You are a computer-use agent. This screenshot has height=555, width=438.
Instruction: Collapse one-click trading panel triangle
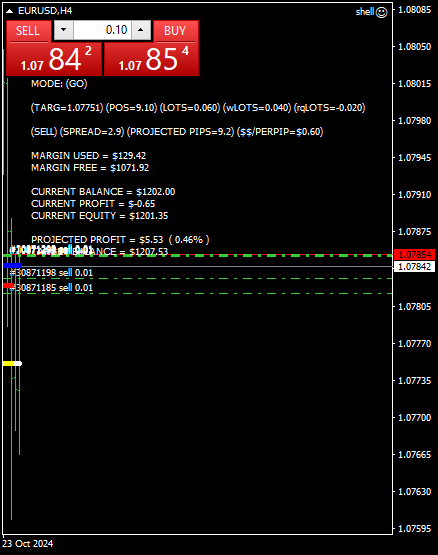10,11
